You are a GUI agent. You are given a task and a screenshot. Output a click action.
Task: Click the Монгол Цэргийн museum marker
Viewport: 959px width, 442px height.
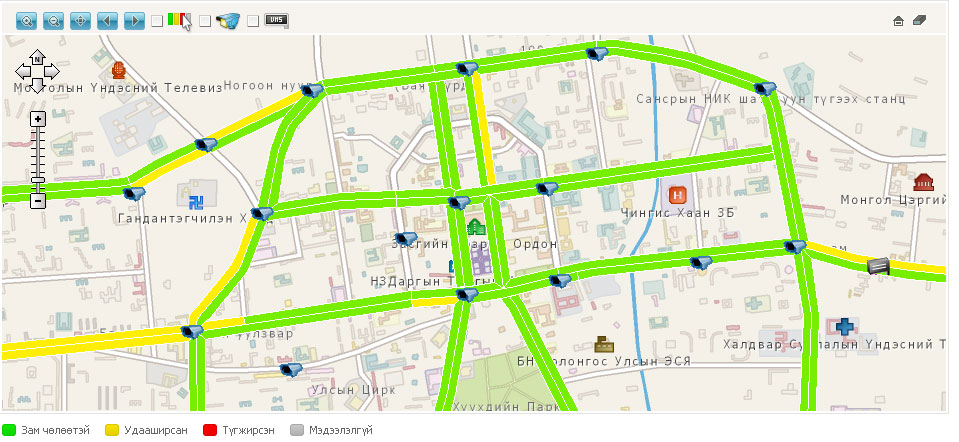pyautogui.click(x=923, y=182)
